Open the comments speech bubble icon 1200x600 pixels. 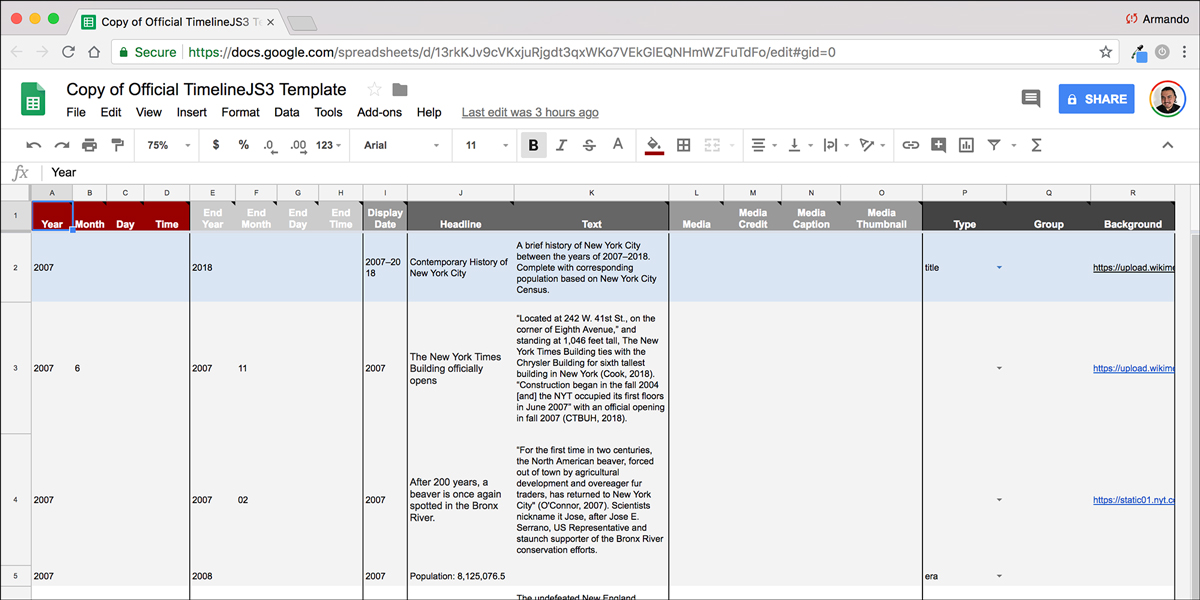[1030, 98]
